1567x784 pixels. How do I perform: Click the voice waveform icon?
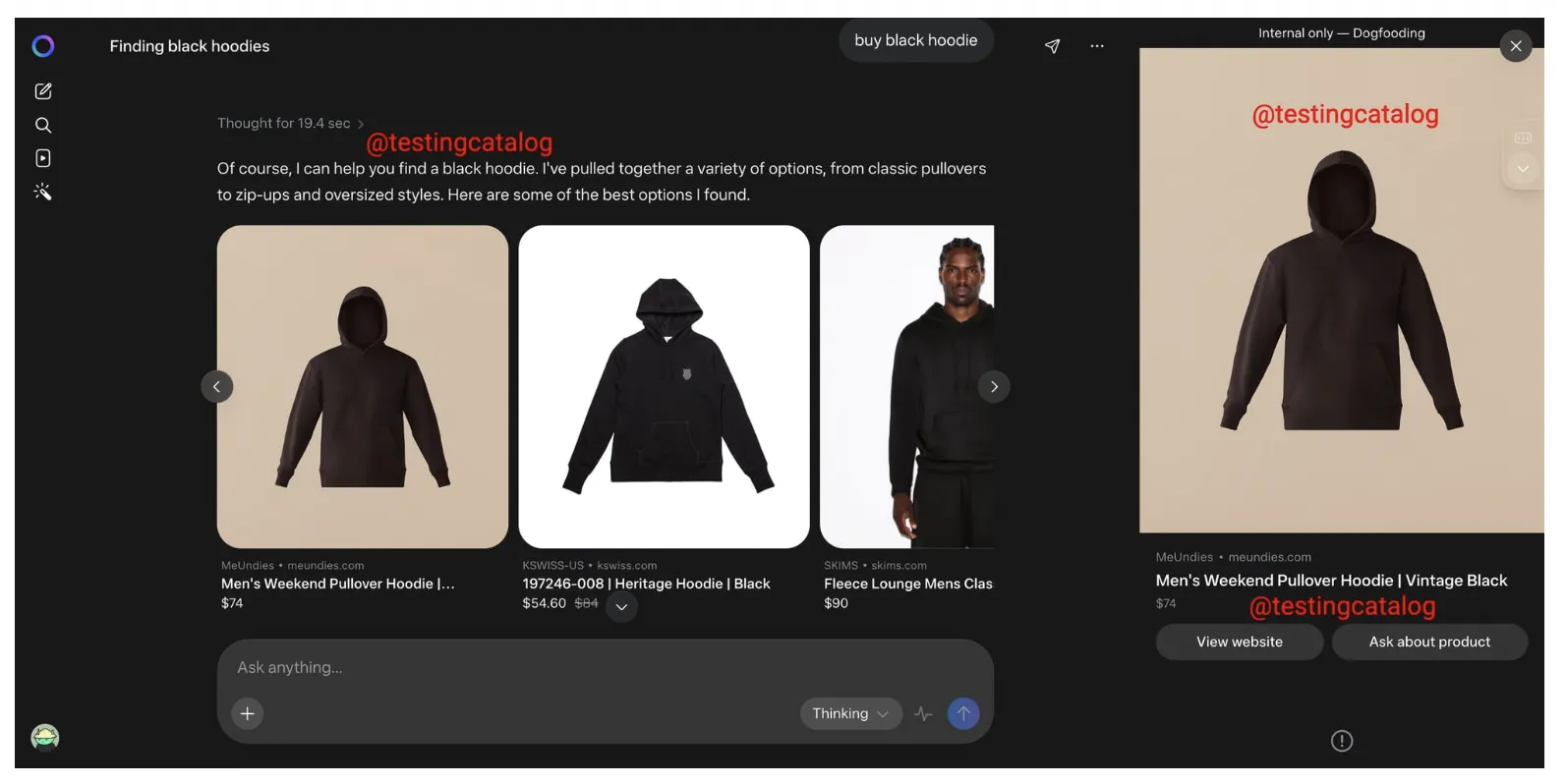click(922, 714)
